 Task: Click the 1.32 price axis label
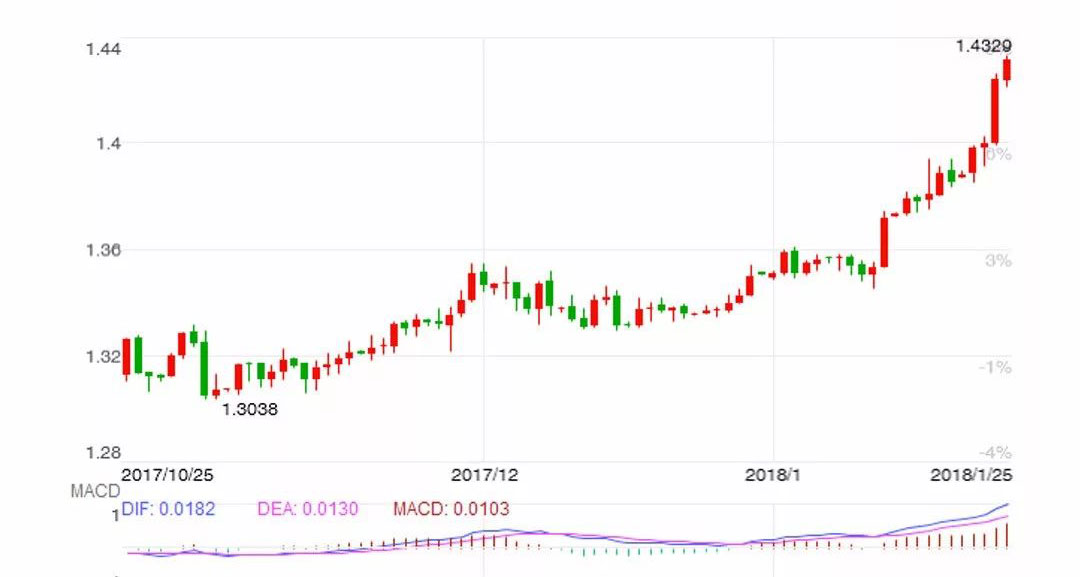pos(104,355)
